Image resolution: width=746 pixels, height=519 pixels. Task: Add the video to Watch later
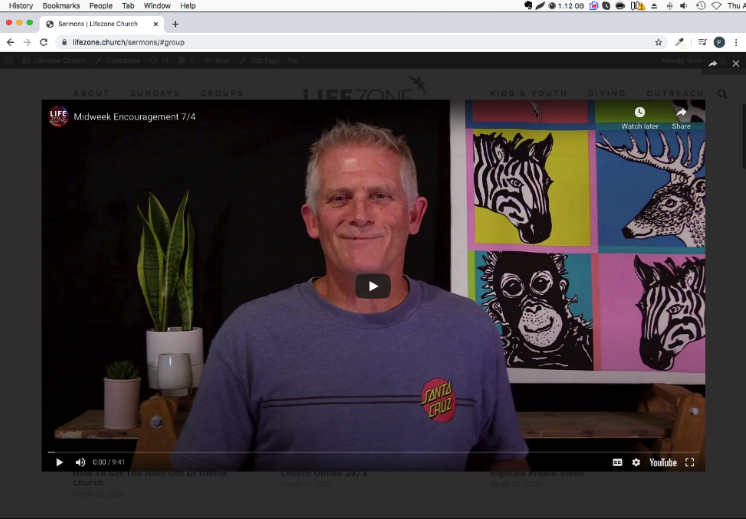point(640,117)
